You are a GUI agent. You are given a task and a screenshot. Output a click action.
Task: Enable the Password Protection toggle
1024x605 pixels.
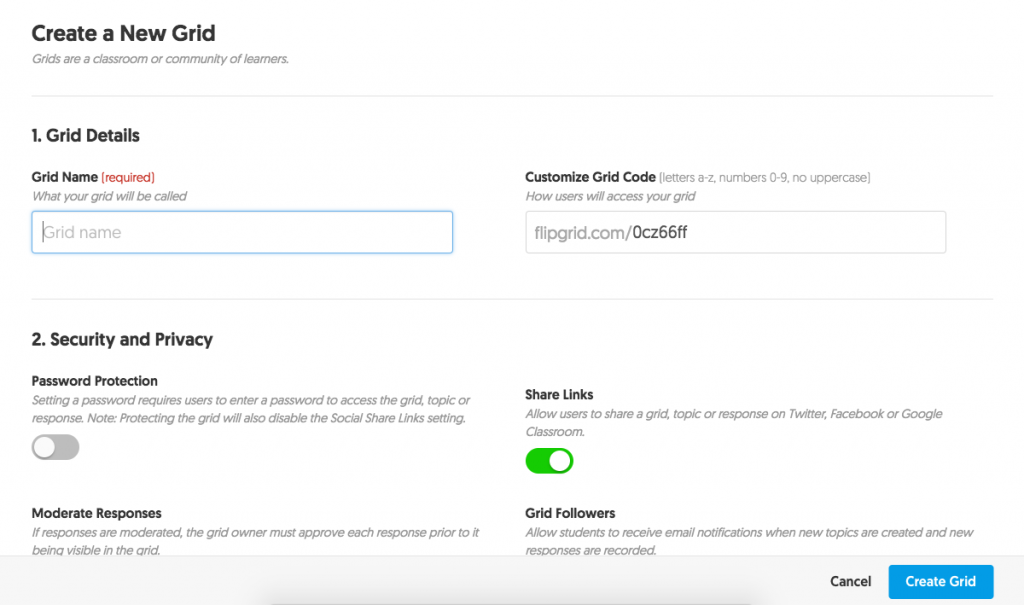pos(56,447)
